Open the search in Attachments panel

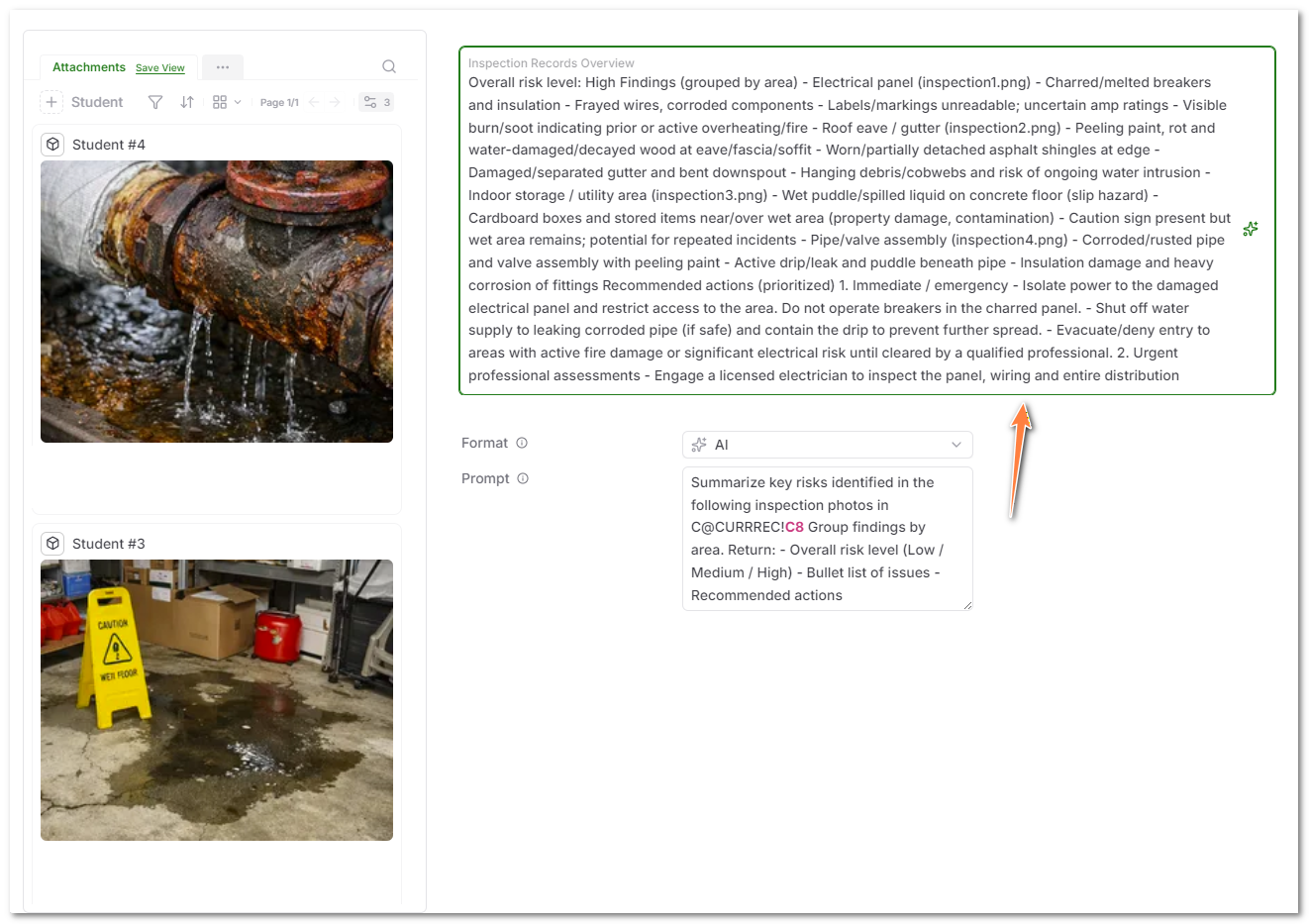point(388,65)
